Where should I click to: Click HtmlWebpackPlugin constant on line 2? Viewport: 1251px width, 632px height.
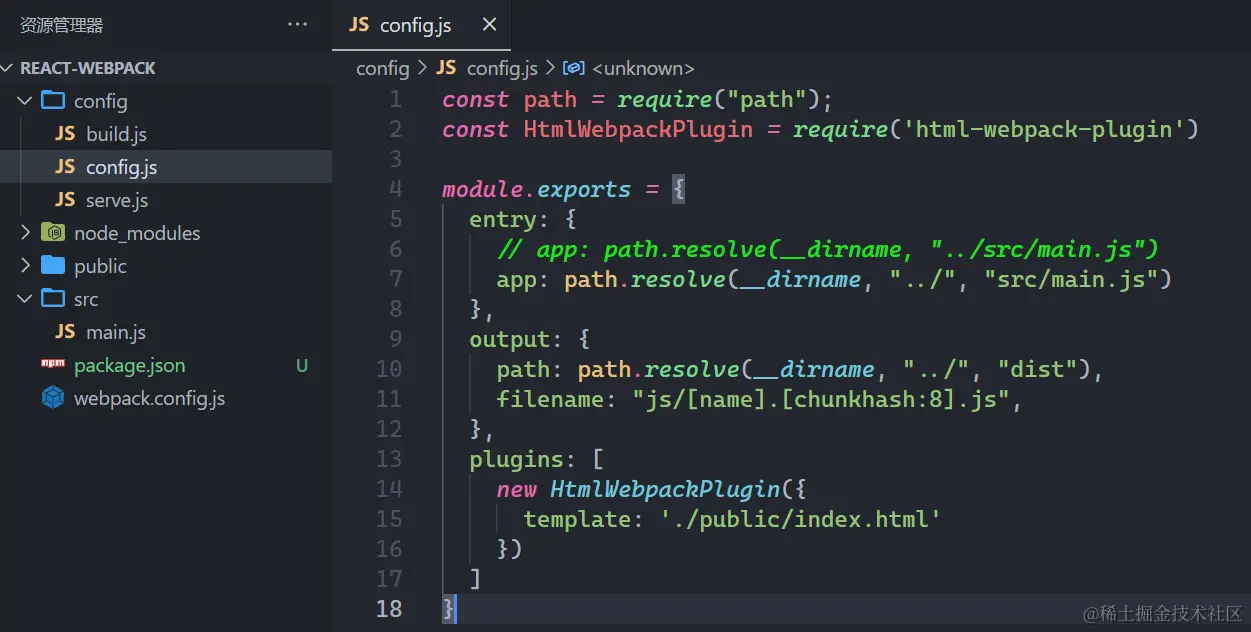click(638, 129)
